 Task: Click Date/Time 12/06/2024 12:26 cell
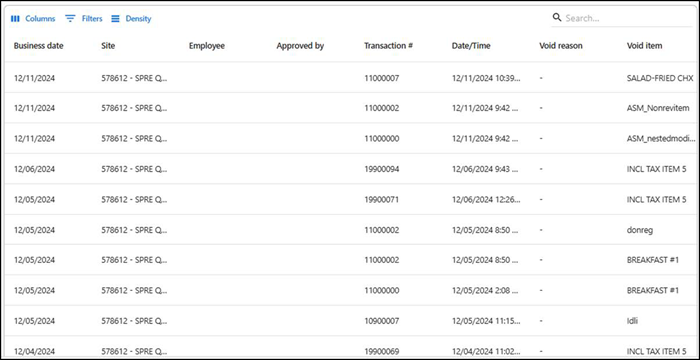(486, 200)
